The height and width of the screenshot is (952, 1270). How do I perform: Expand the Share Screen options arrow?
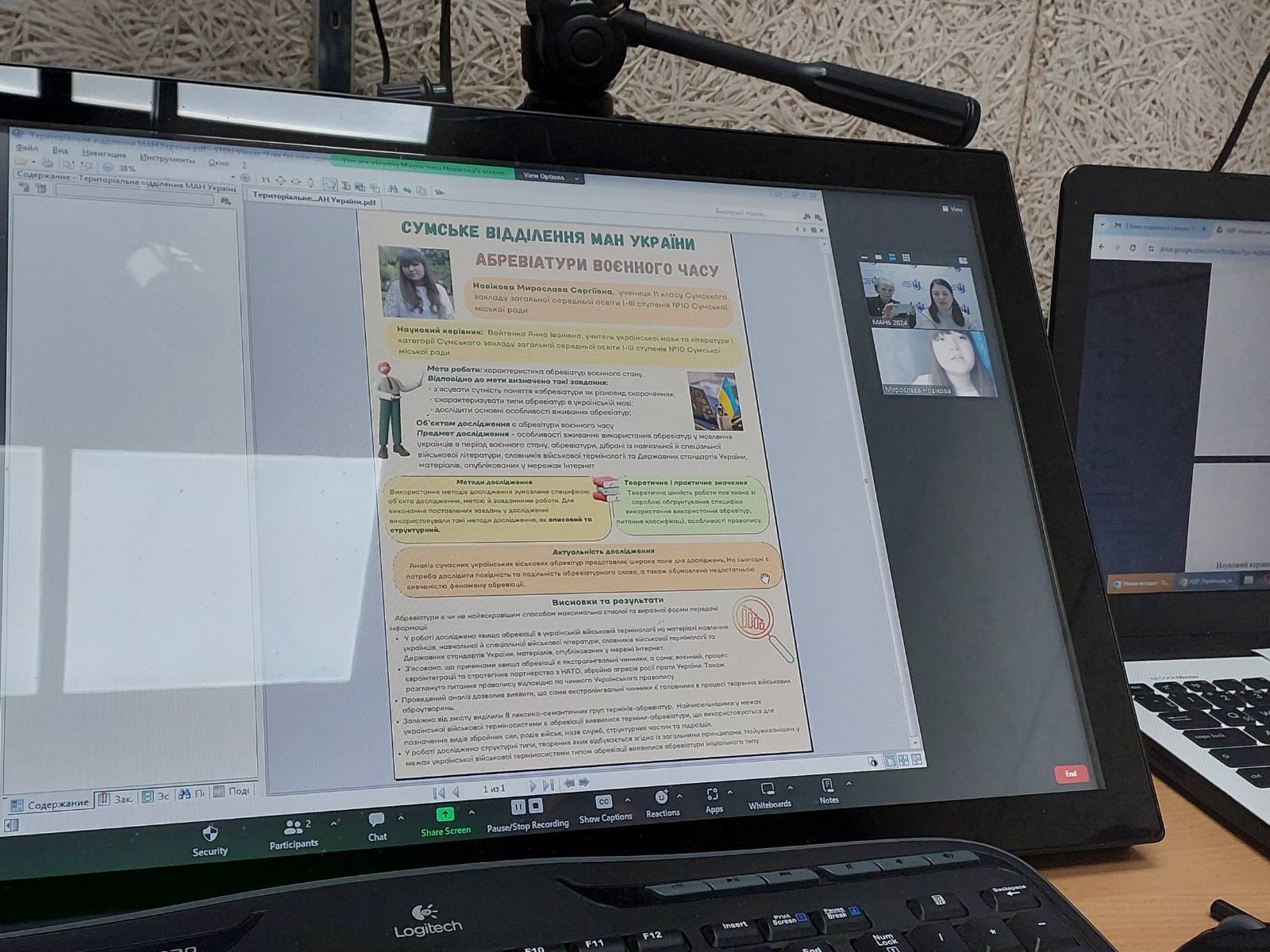pyautogui.click(x=471, y=812)
